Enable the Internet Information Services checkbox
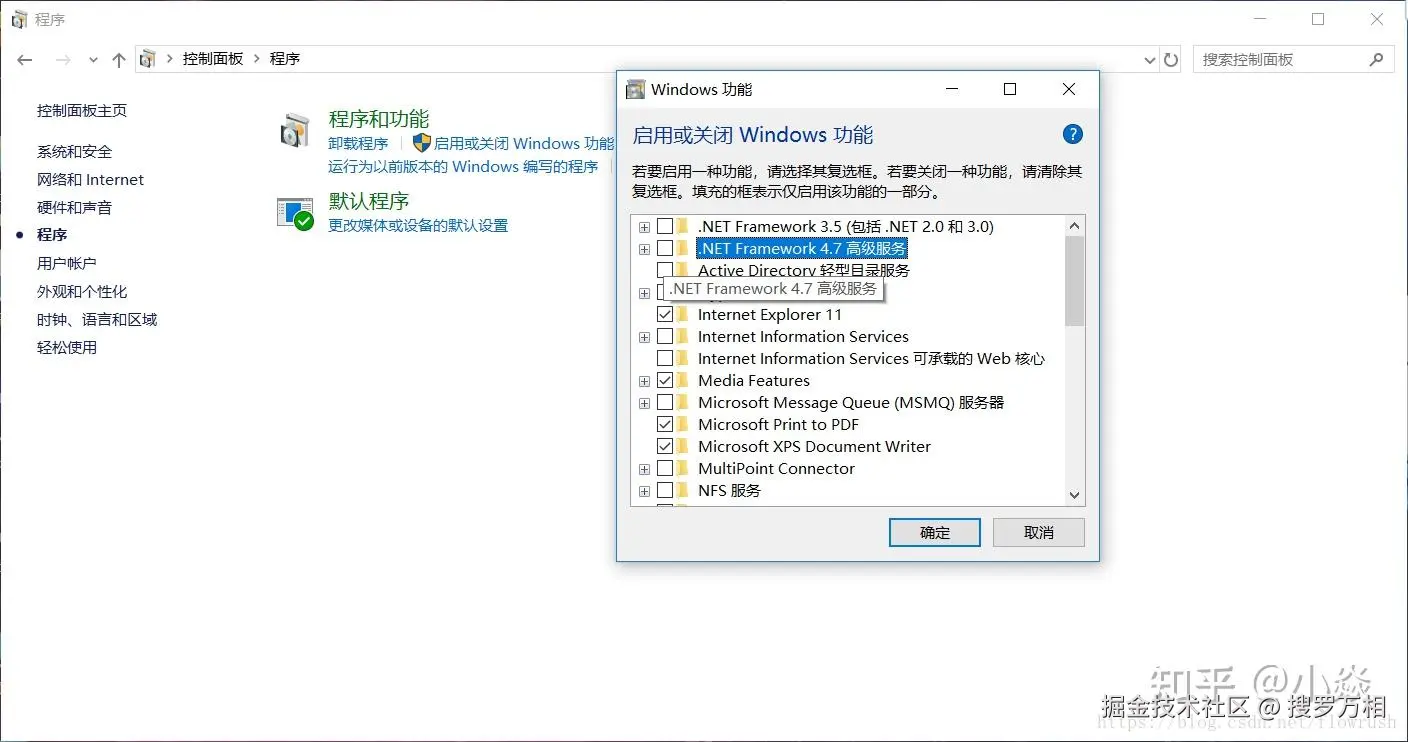Viewport: 1408px width, 742px height. coord(665,336)
